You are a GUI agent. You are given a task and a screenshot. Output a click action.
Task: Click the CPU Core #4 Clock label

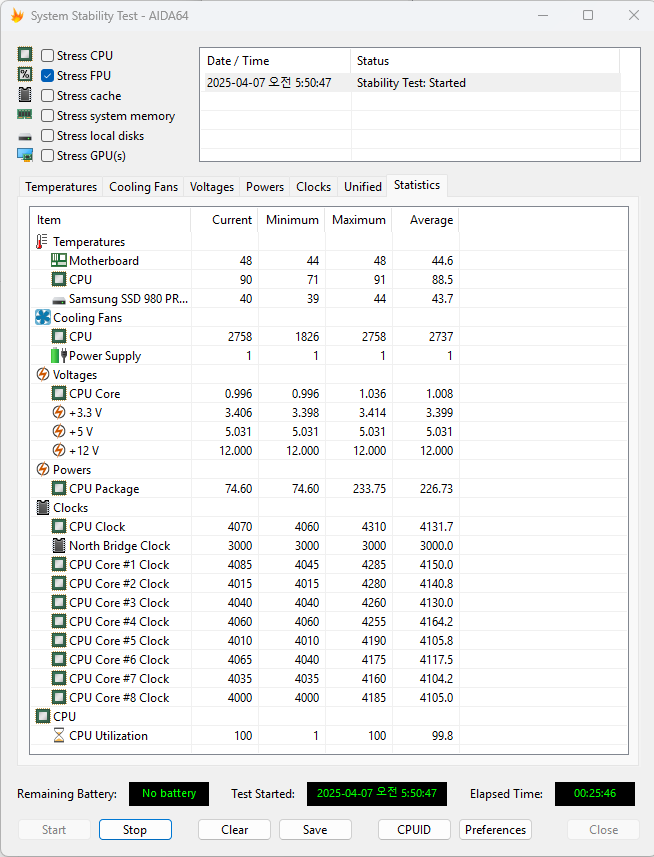point(119,622)
